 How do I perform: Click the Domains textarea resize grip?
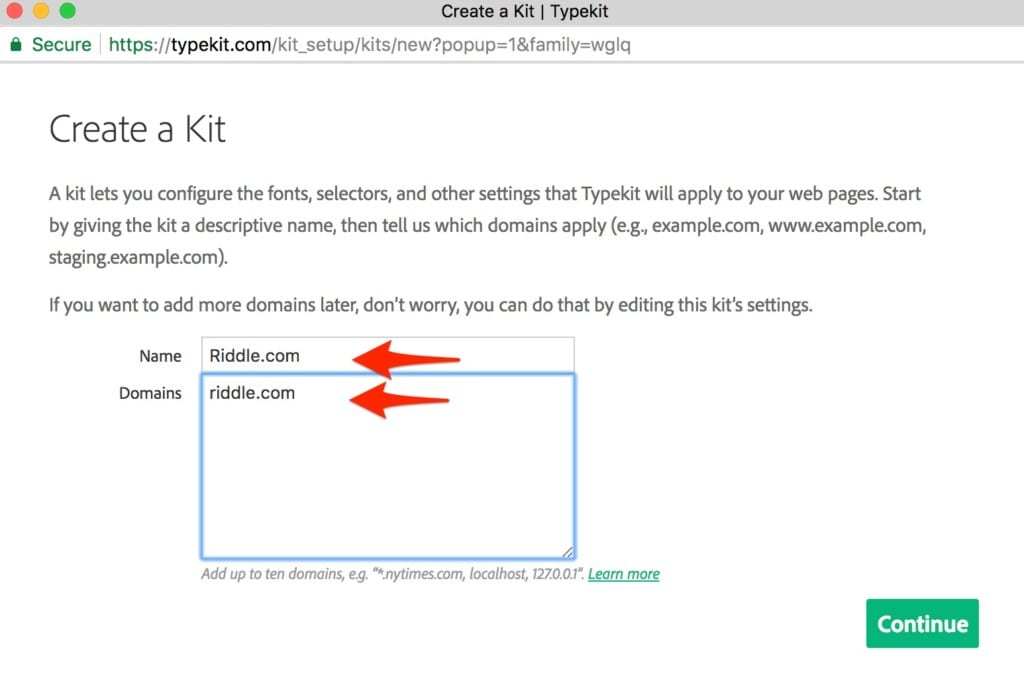(x=568, y=552)
